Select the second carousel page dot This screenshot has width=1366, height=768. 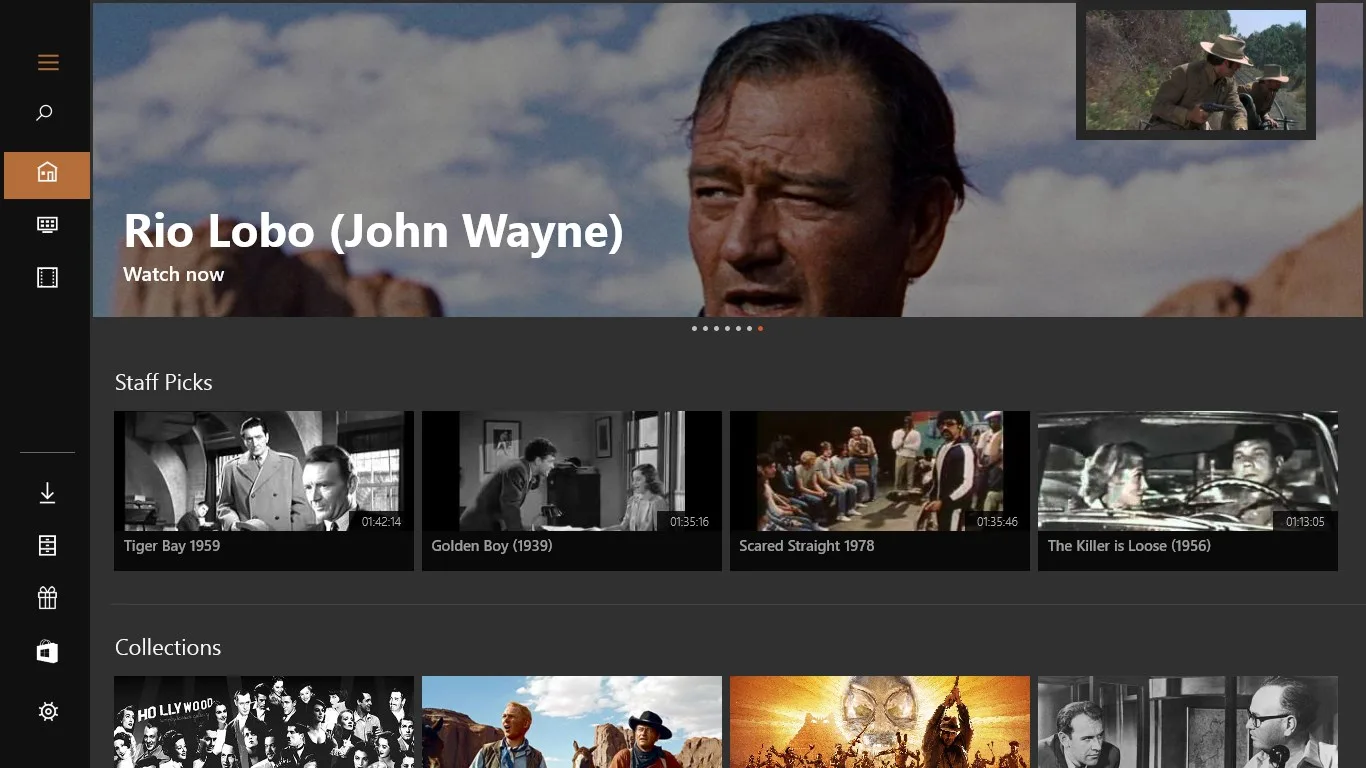705,328
